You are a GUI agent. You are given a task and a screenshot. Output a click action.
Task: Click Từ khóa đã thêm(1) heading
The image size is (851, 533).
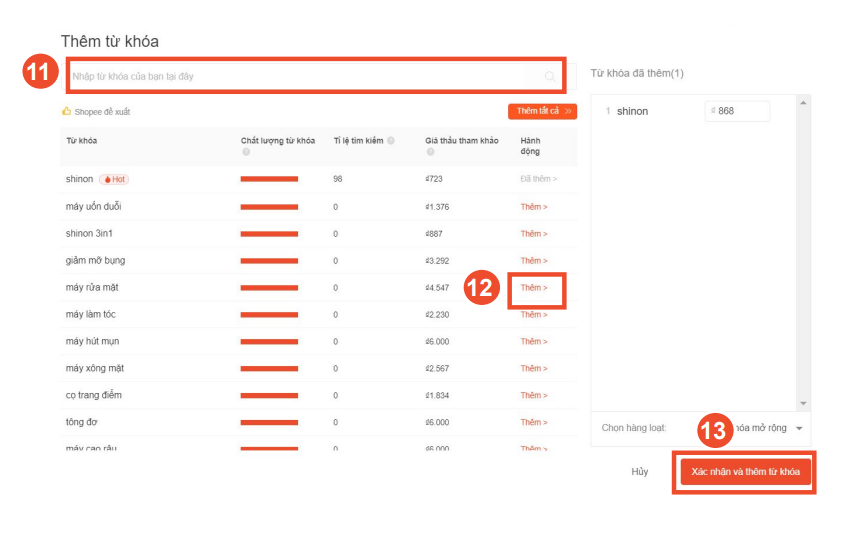[x=637, y=73]
